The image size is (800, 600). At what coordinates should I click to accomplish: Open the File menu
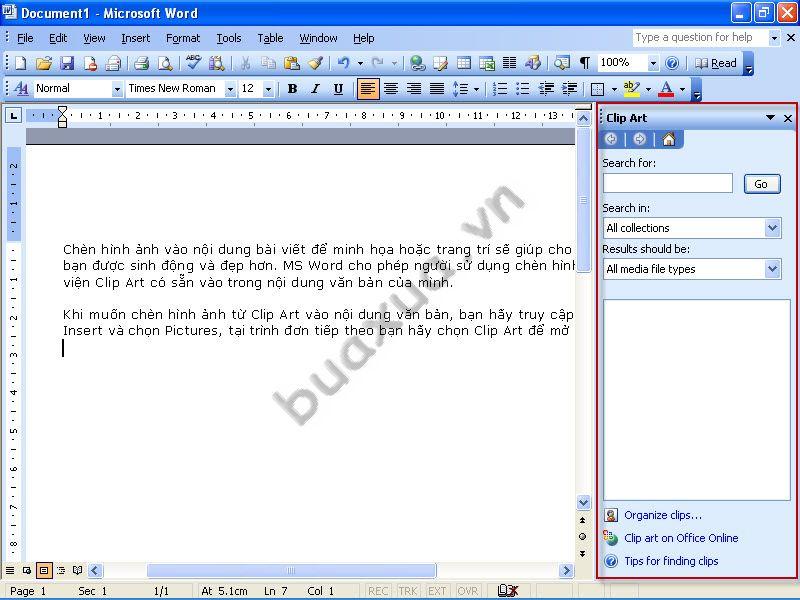point(25,38)
